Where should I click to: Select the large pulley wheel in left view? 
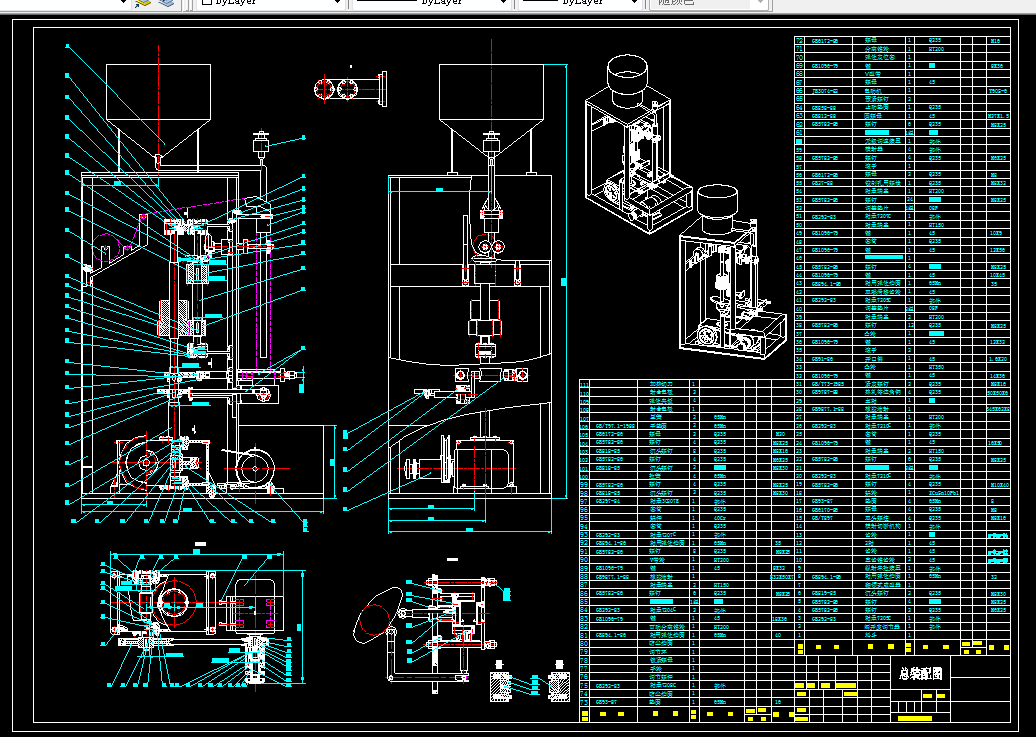click(x=143, y=463)
